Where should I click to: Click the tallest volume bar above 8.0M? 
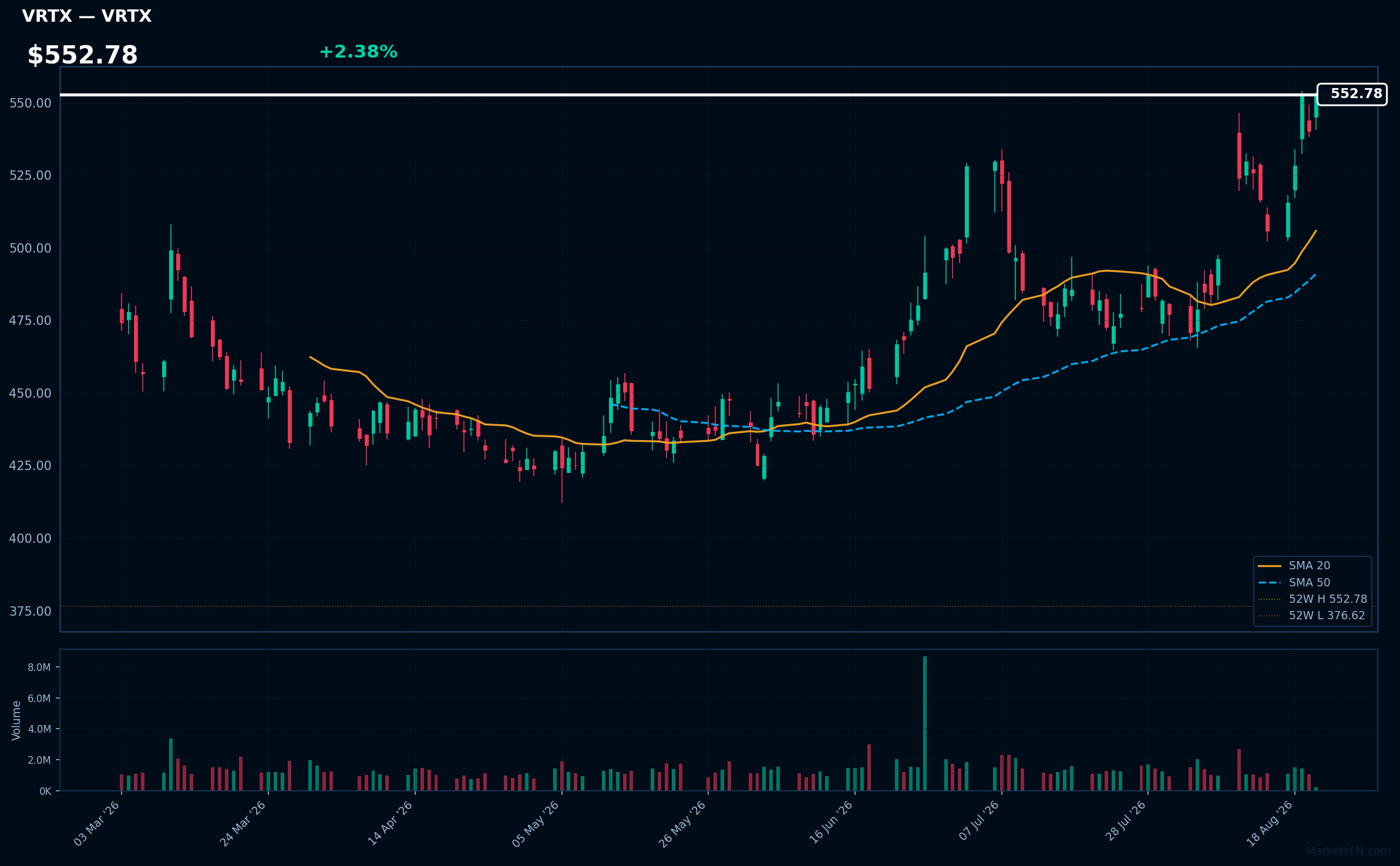click(x=925, y=723)
